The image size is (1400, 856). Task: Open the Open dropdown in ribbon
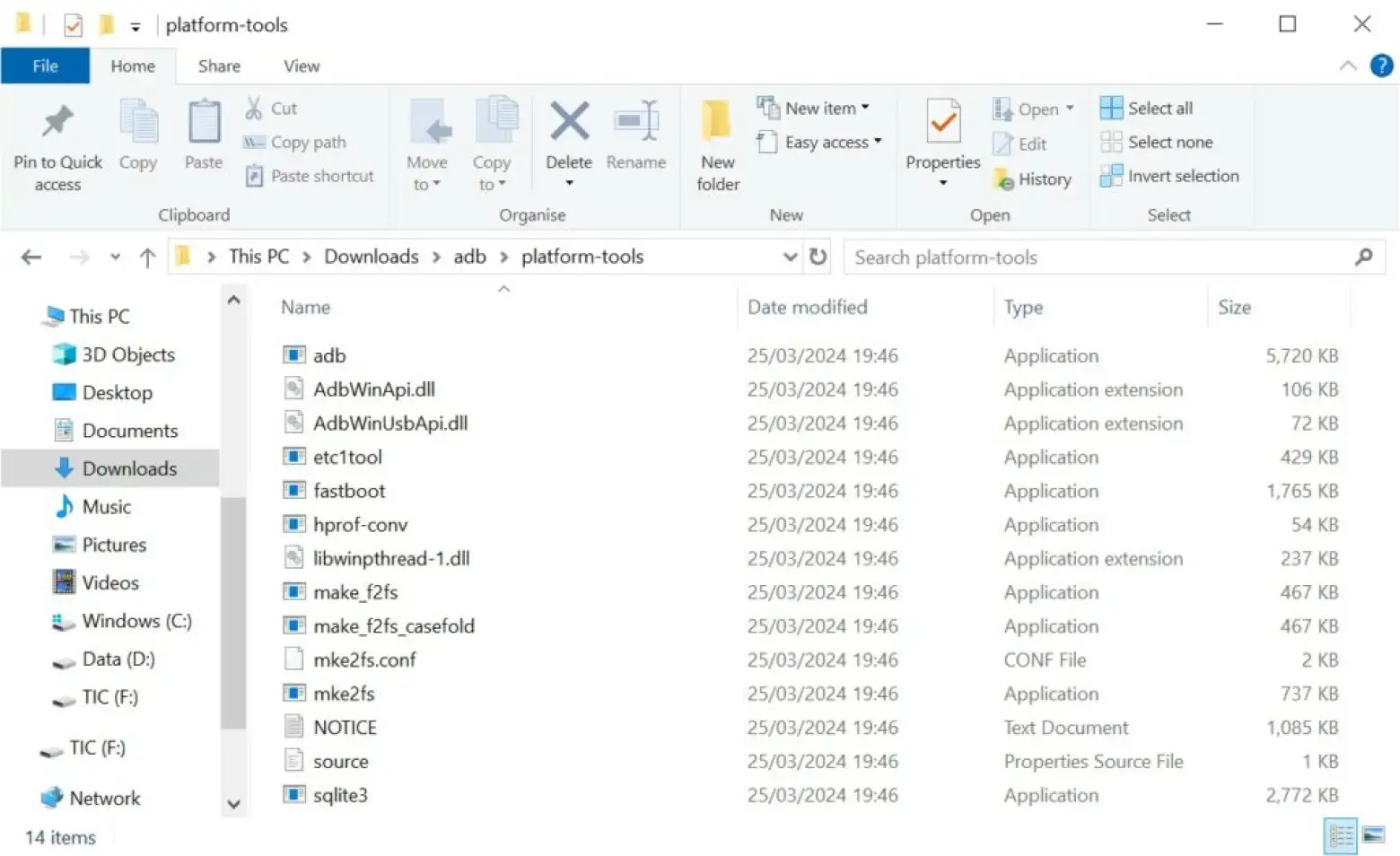point(1033,109)
